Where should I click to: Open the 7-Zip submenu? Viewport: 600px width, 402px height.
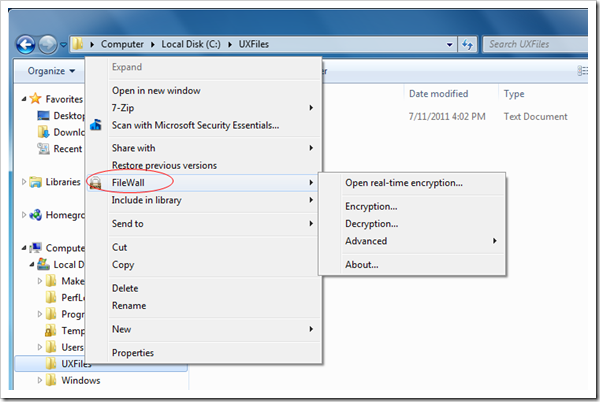coord(203,108)
